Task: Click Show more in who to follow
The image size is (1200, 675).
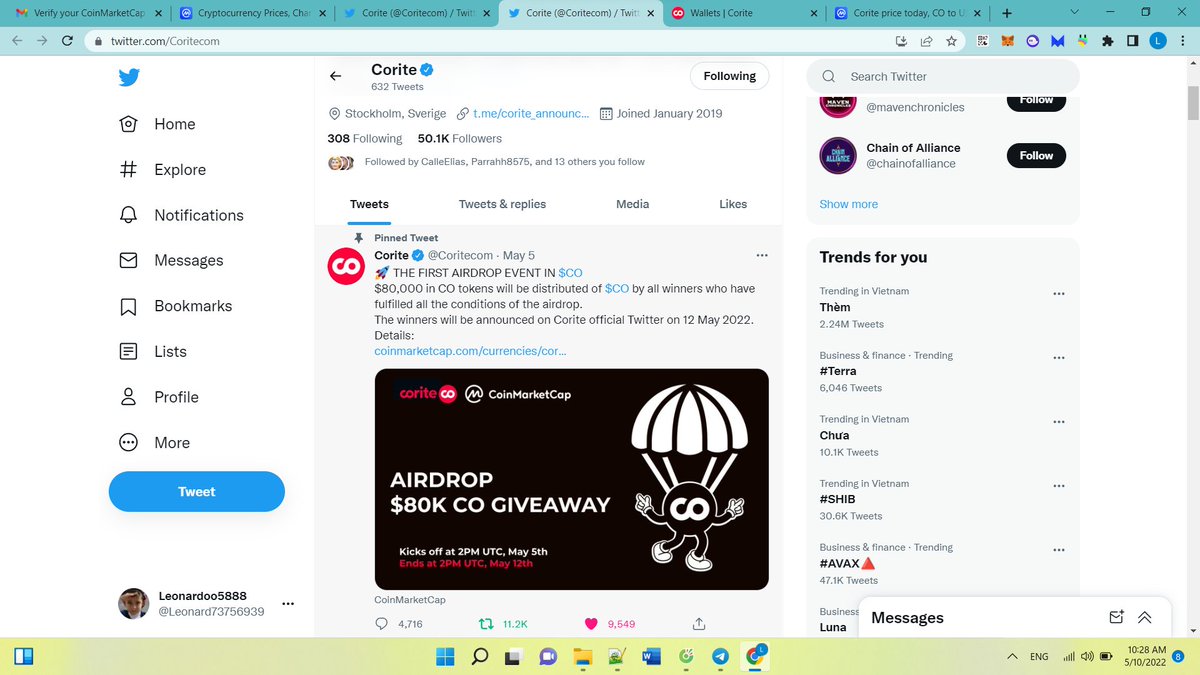Action: click(848, 204)
